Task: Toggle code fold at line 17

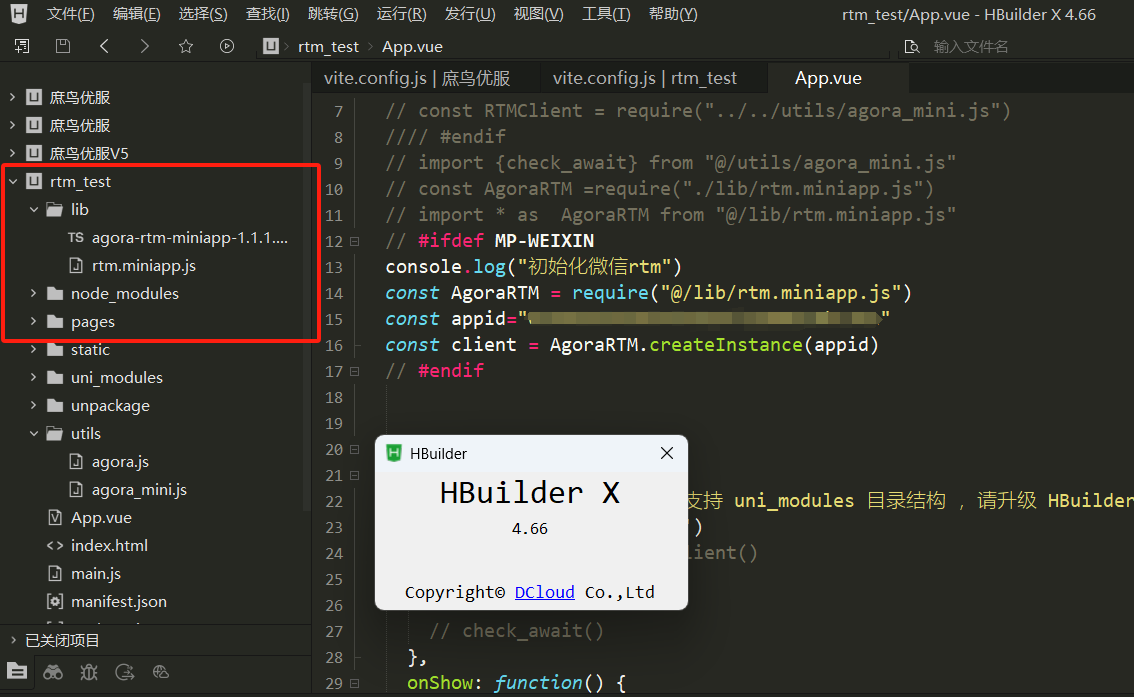Action: point(354,371)
